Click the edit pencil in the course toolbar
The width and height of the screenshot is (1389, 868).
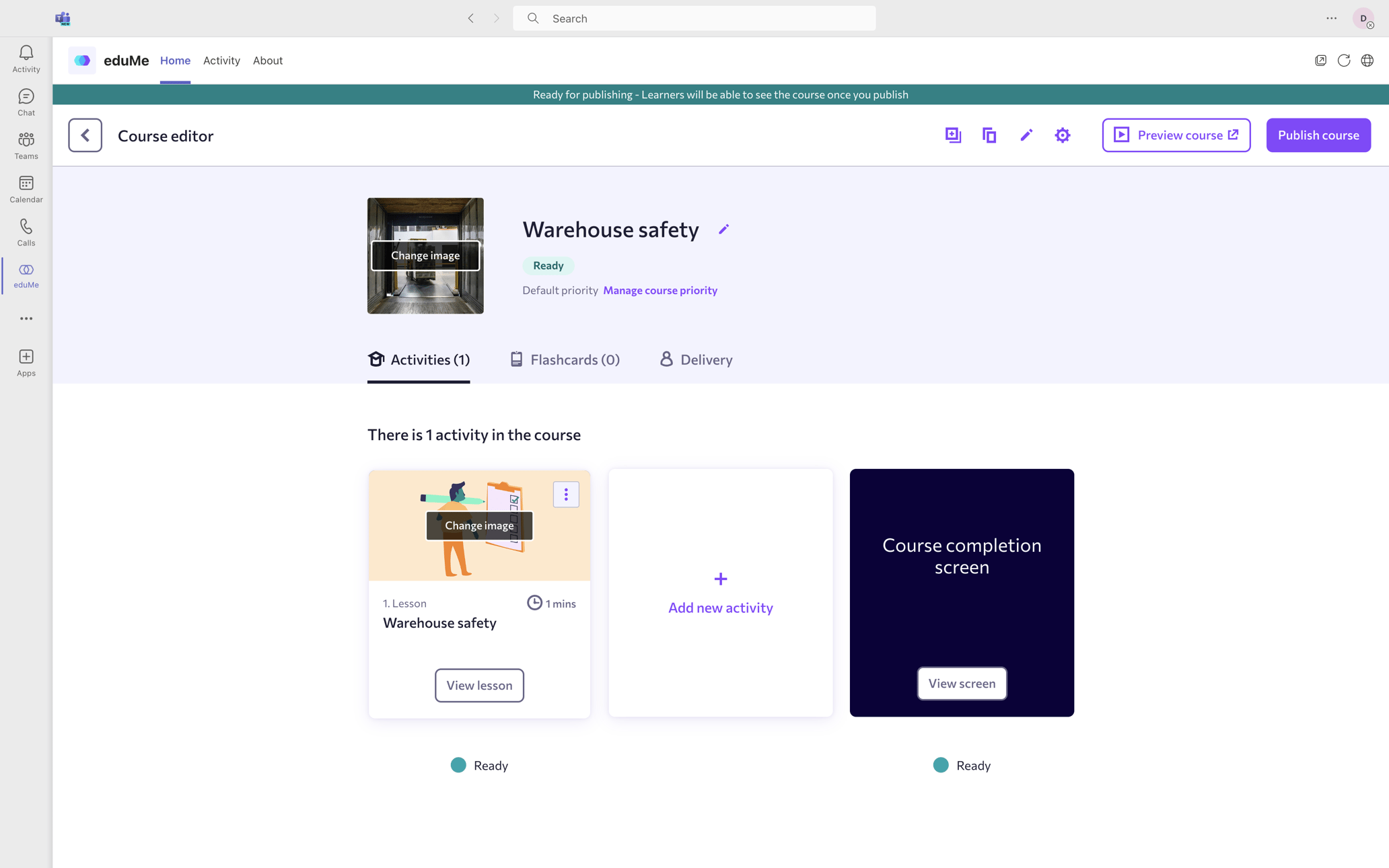point(1026,135)
